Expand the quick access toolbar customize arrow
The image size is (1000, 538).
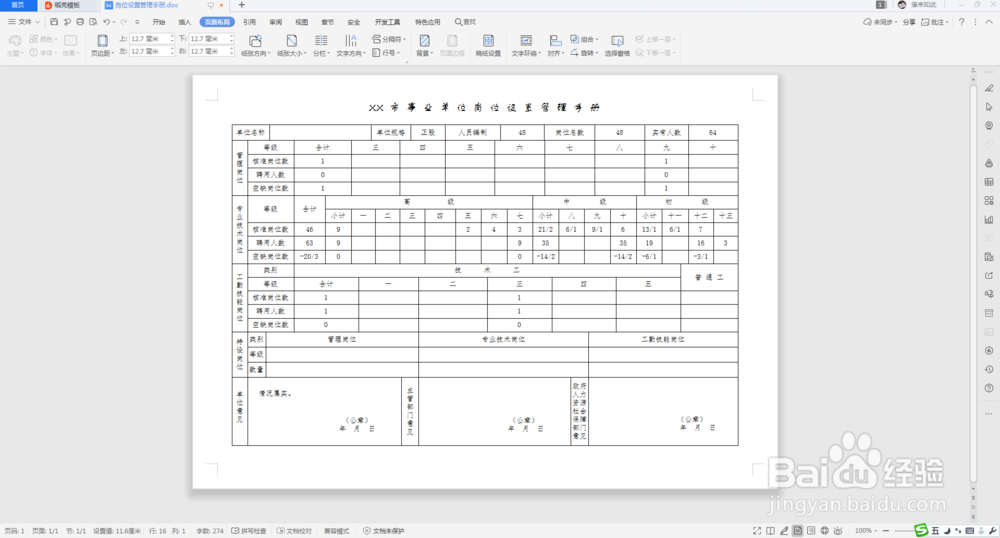(137, 22)
